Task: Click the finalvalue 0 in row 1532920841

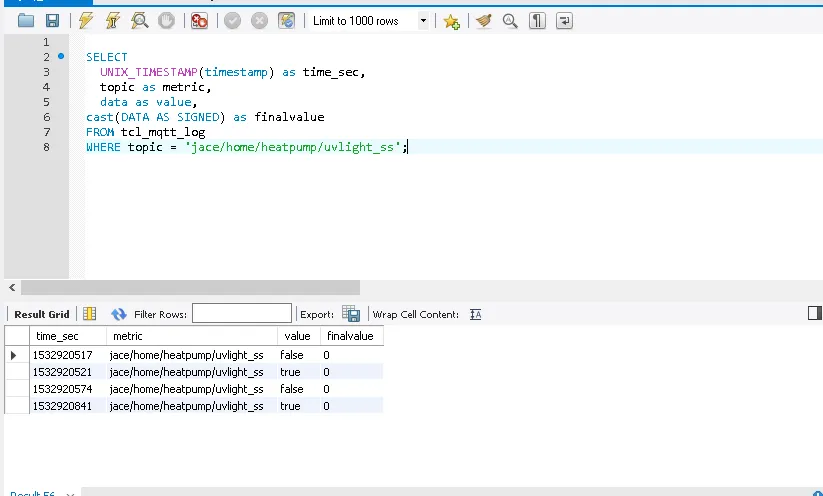Action: click(x=352, y=406)
